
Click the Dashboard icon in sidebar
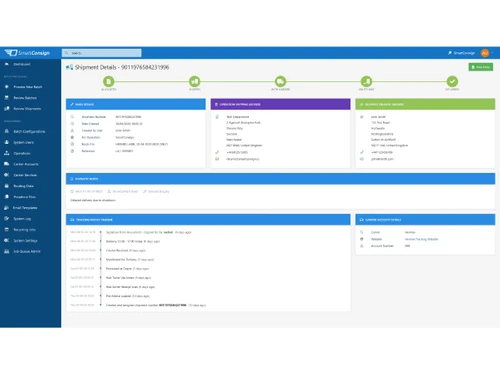(7, 64)
